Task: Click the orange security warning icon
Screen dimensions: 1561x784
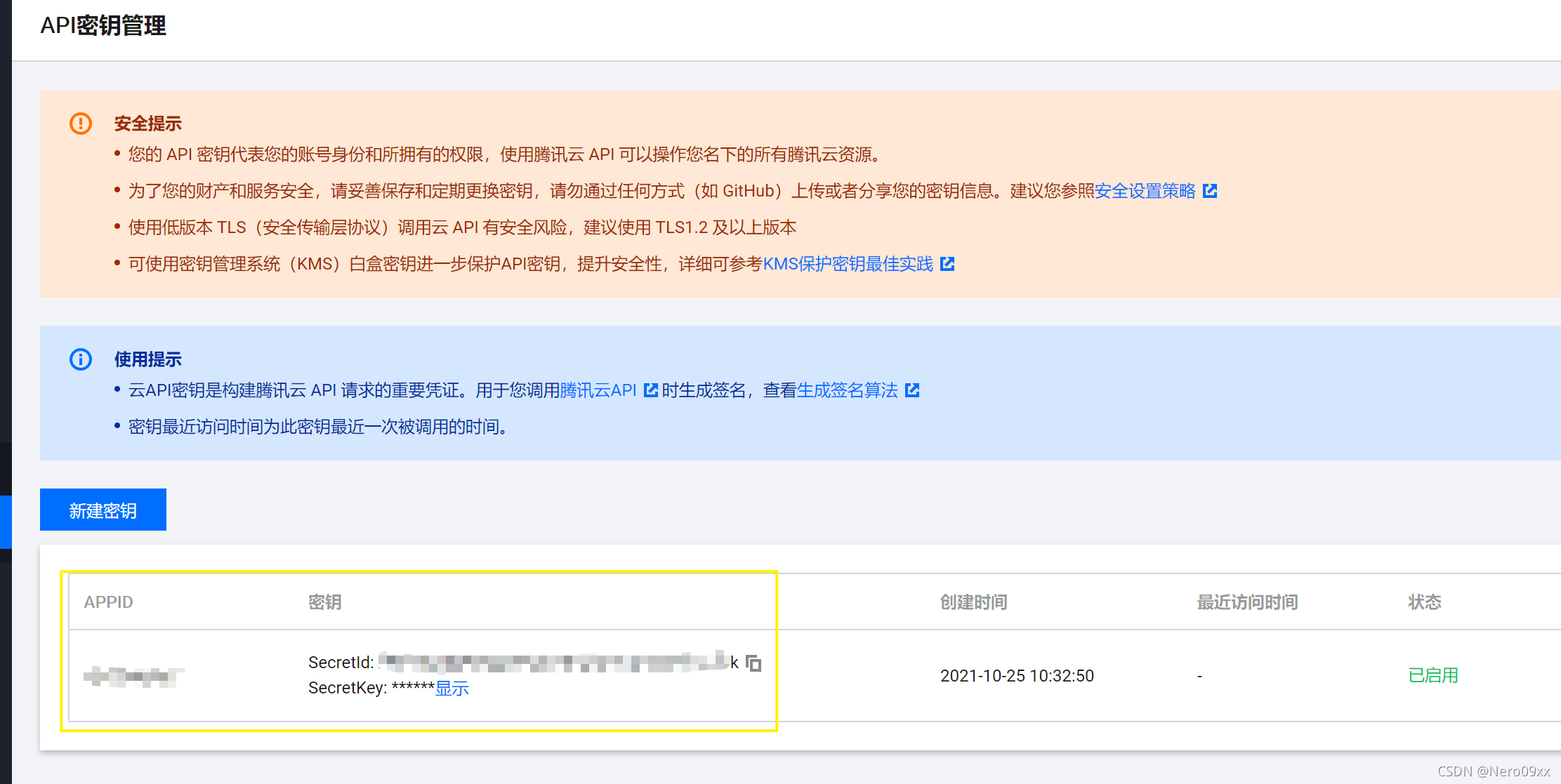Action: pyautogui.click(x=81, y=124)
